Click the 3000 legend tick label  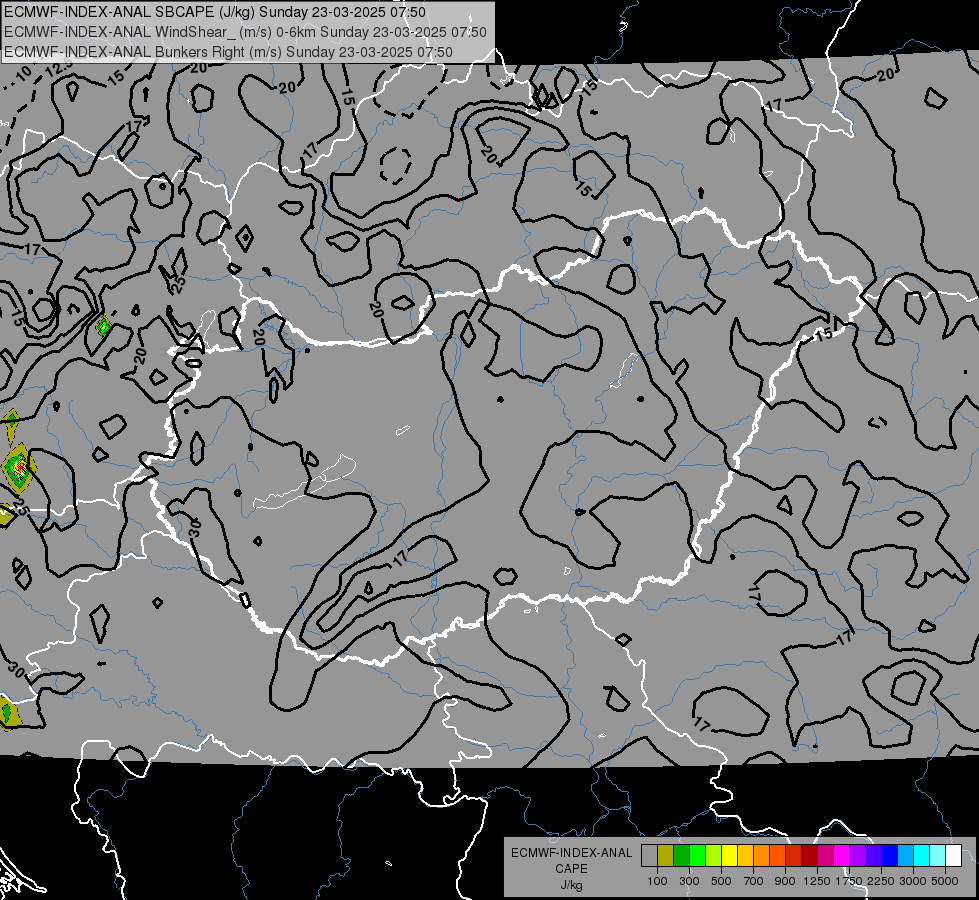pyautogui.click(x=913, y=881)
